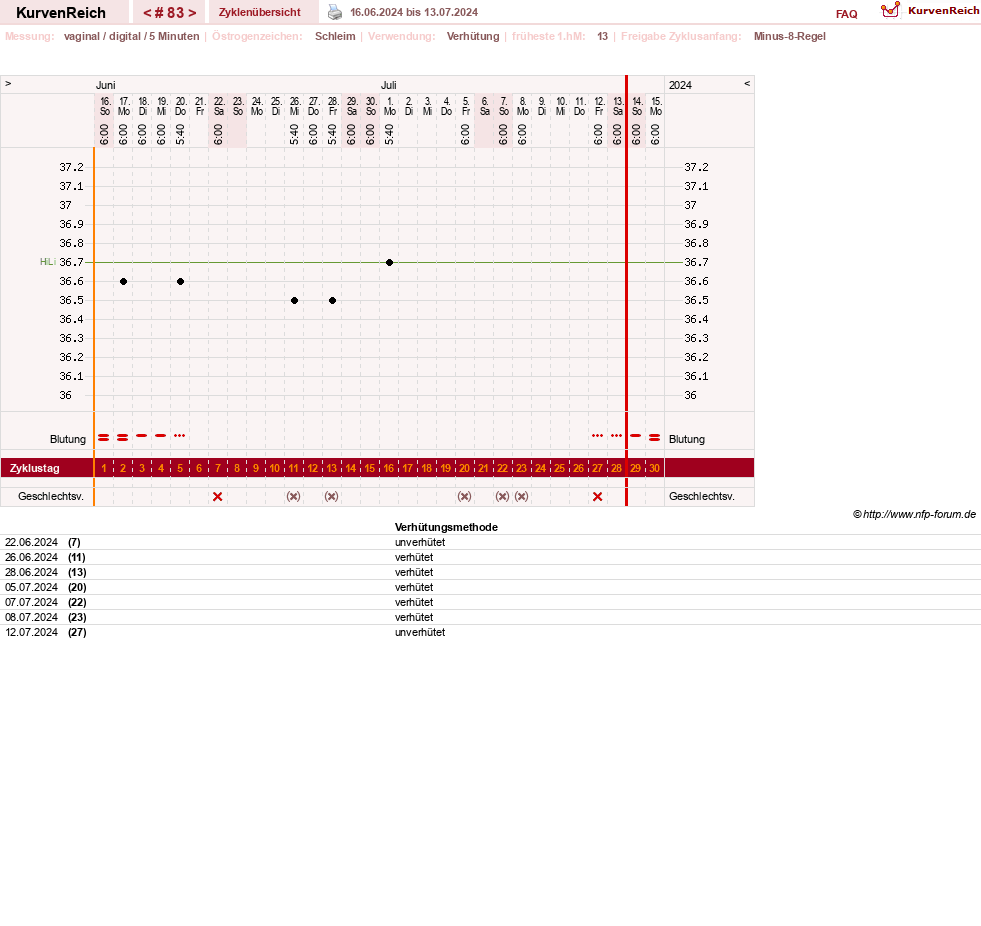Go to cycle #83 navigation label
Image resolution: width=981 pixels, height=926 pixels.
tap(170, 13)
